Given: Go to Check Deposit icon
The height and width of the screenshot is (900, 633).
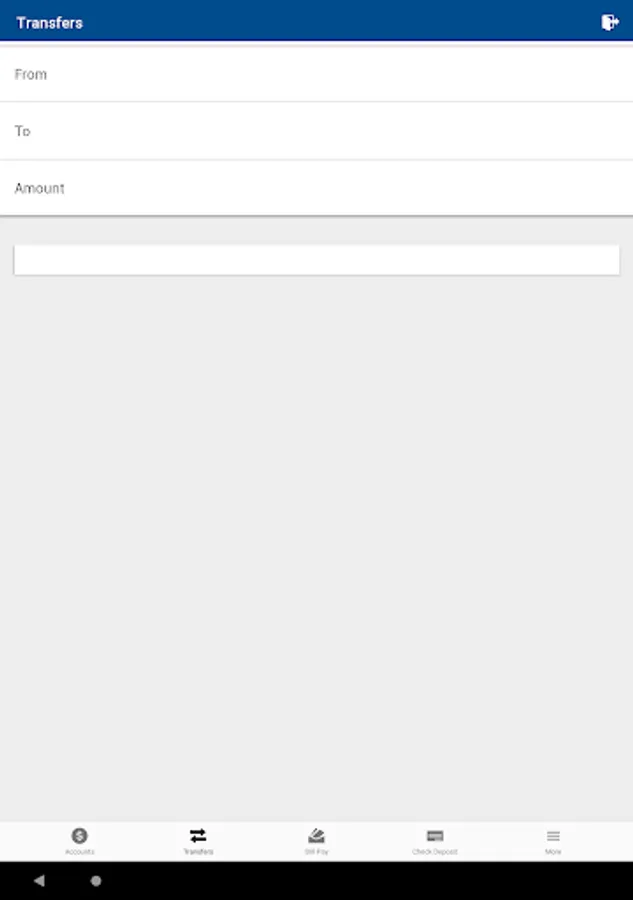Looking at the screenshot, I should coord(435,836).
